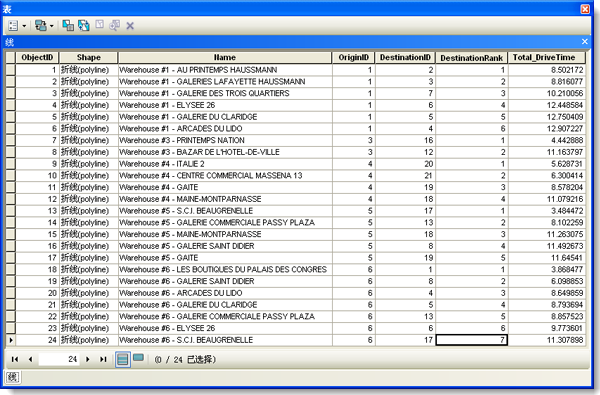Click Select By Attributes toolbar icon

[x=68, y=25]
